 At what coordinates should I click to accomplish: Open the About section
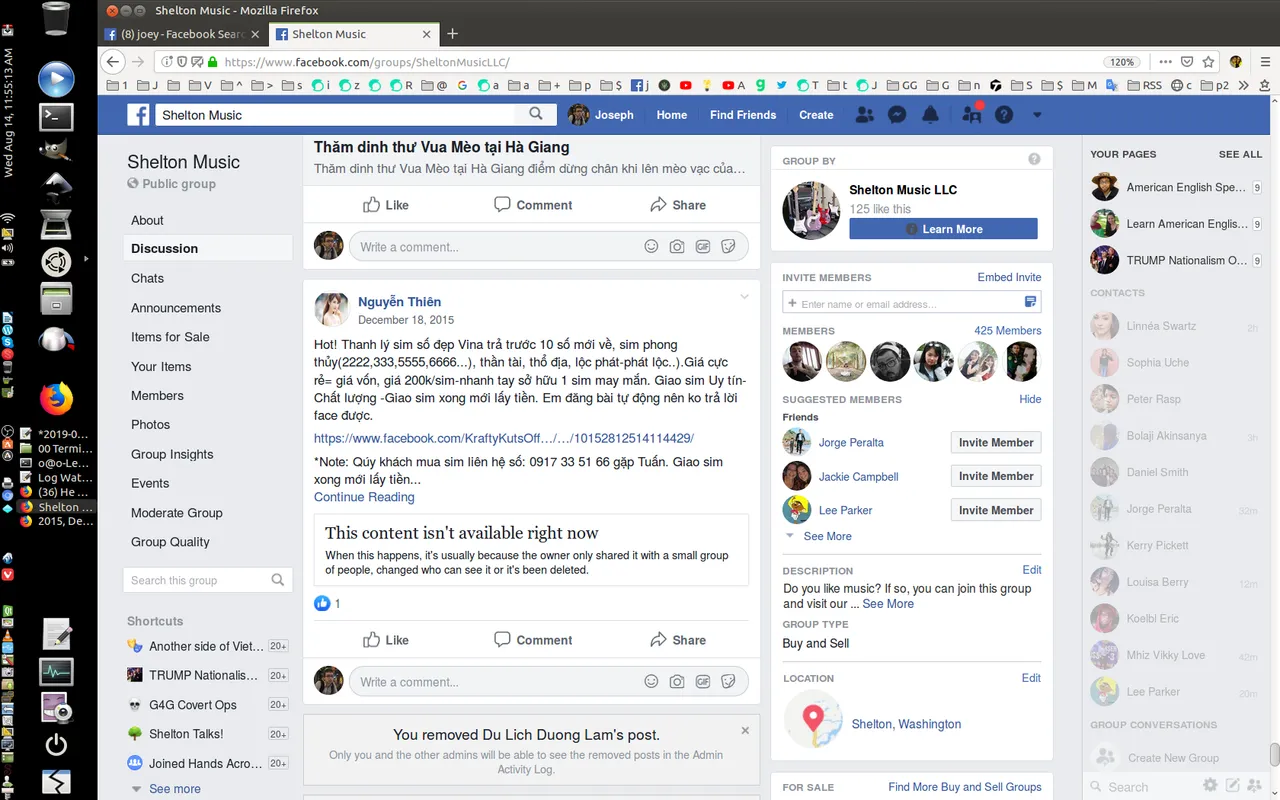coord(147,220)
